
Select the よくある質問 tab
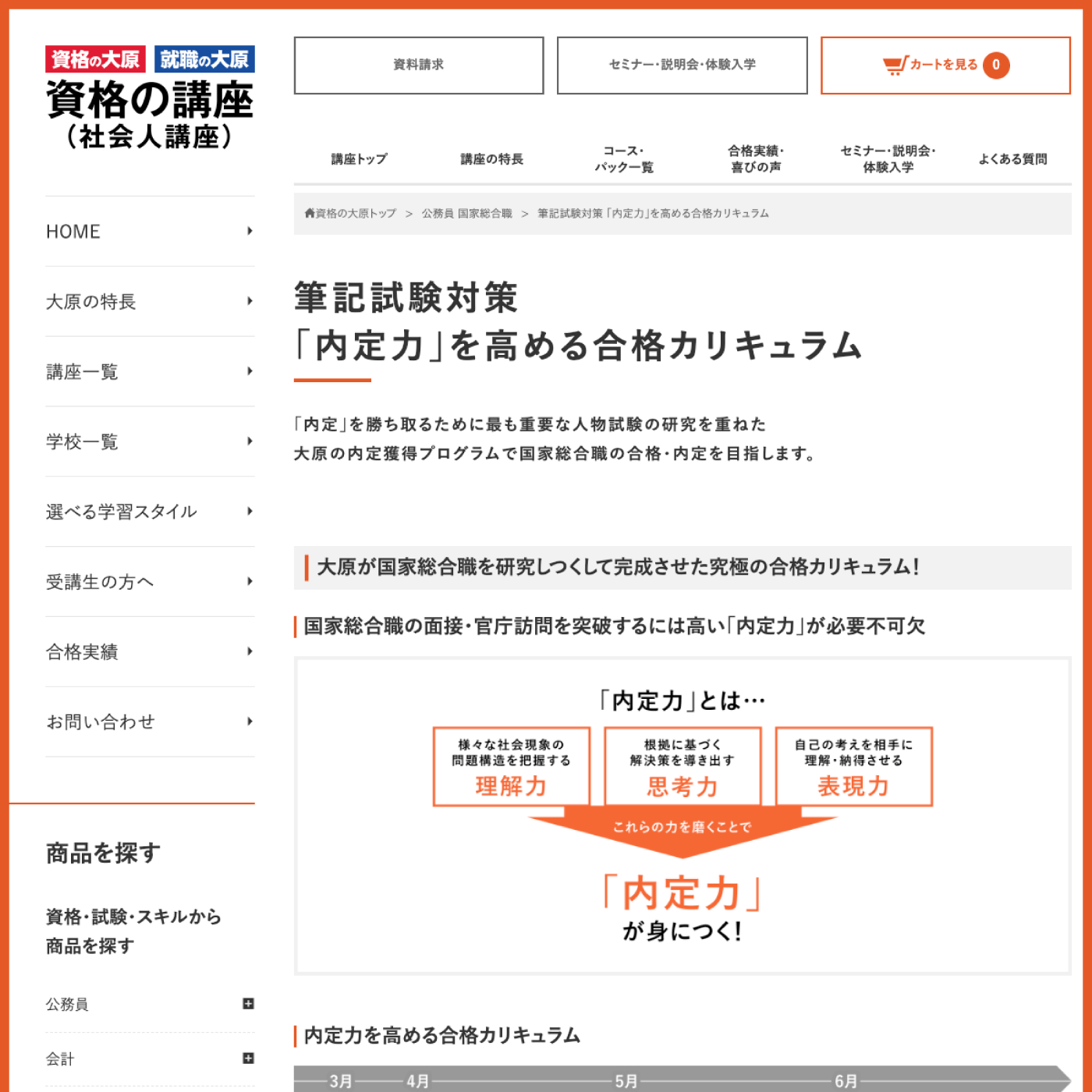click(1012, 159)
